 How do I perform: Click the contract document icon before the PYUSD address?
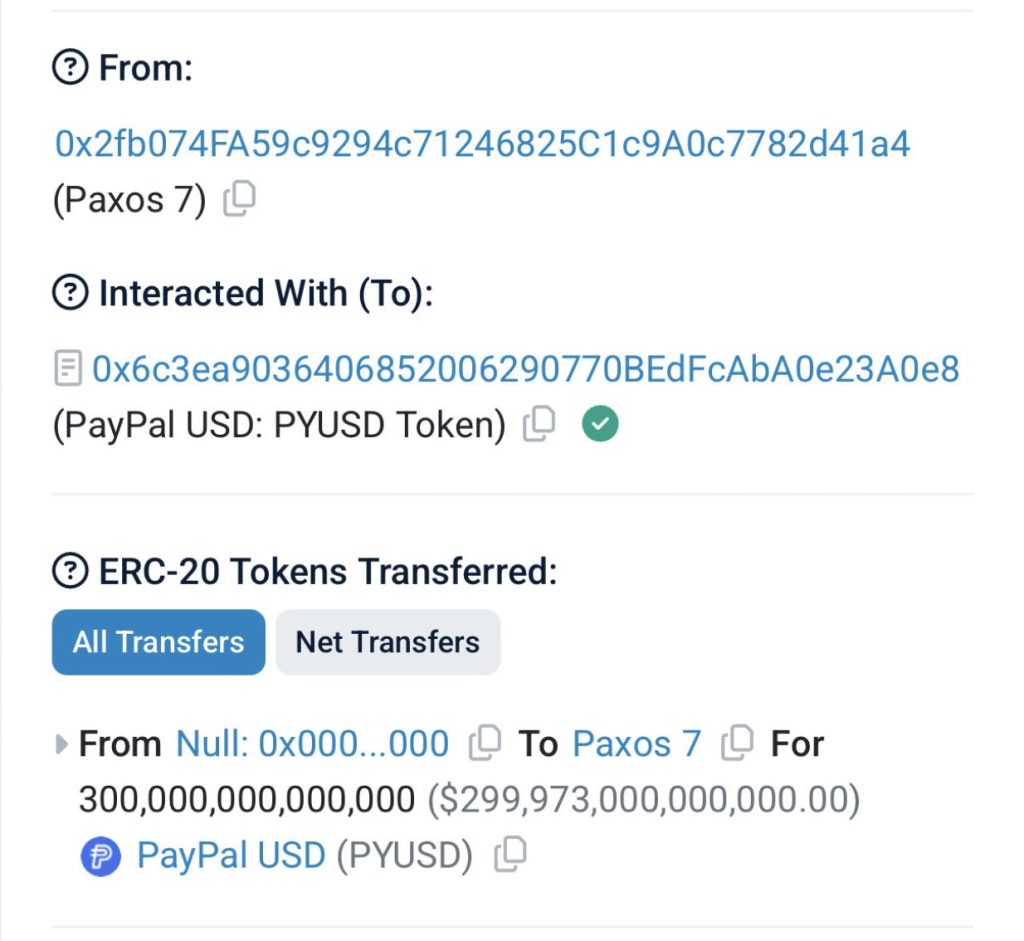[x=66, y=369]
